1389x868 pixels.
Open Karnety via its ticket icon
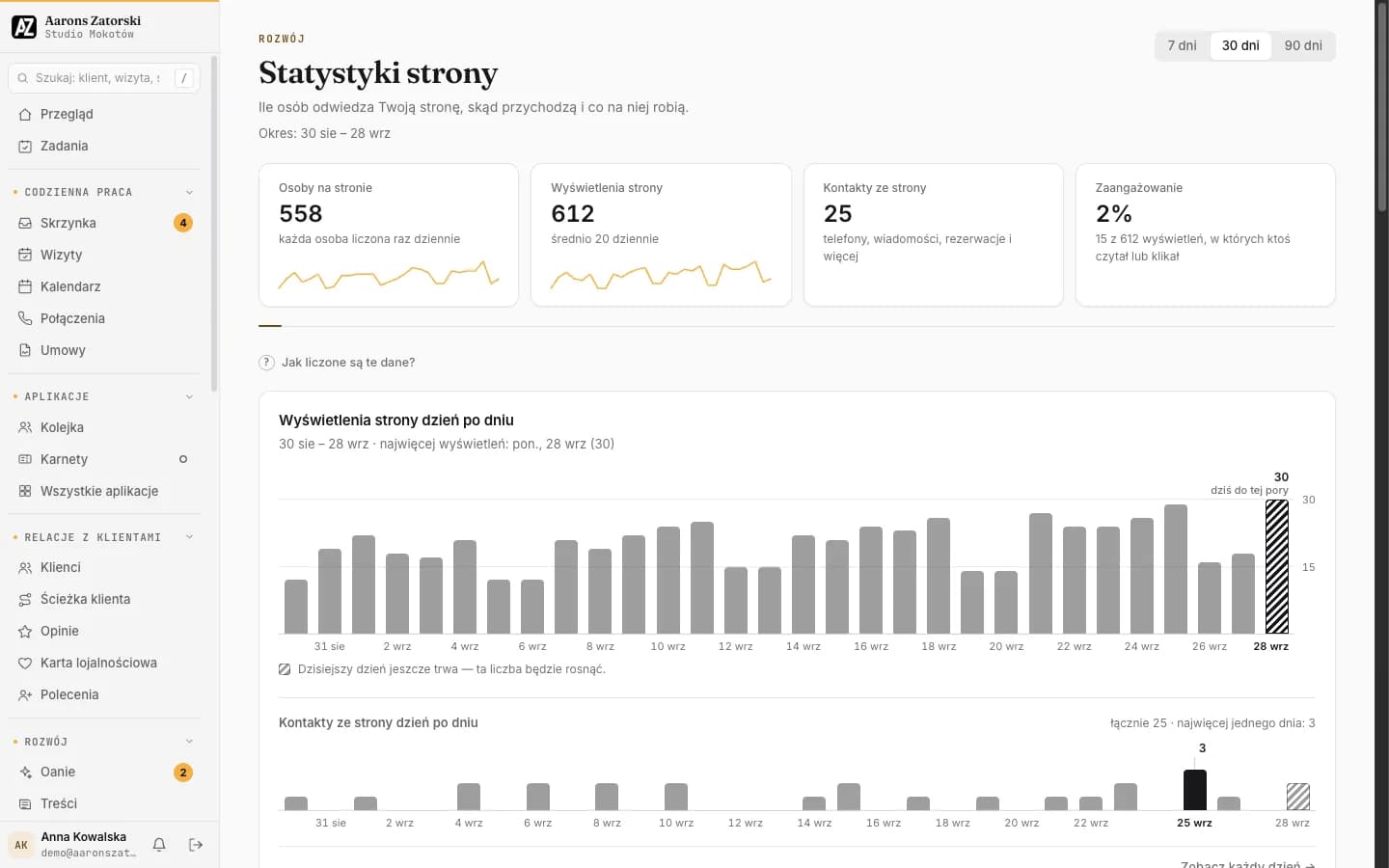click(x=25, y=459)
